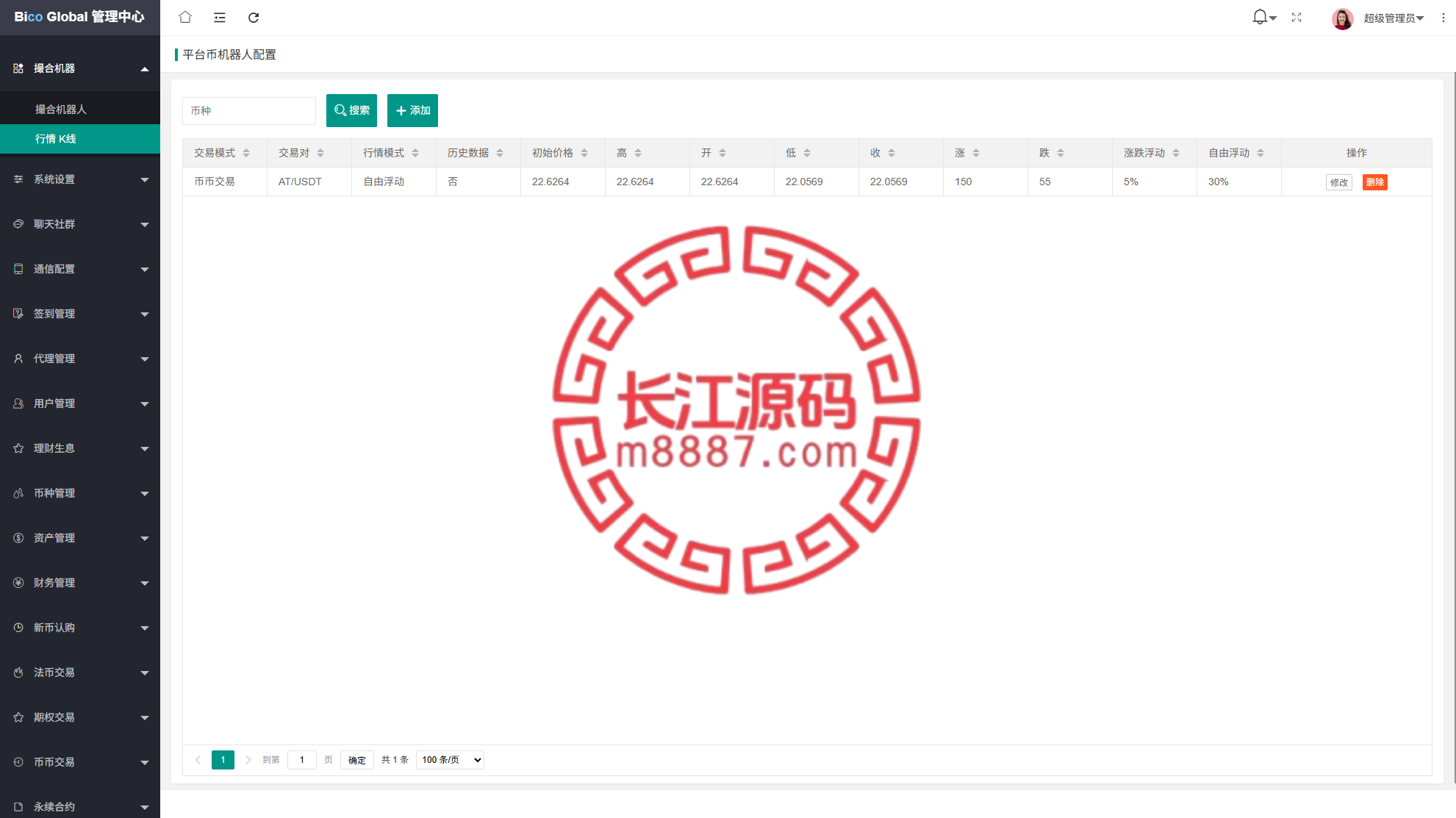Sort by 收 column arrows
Screen dimensions: 1456x818
tap(892, 153)
